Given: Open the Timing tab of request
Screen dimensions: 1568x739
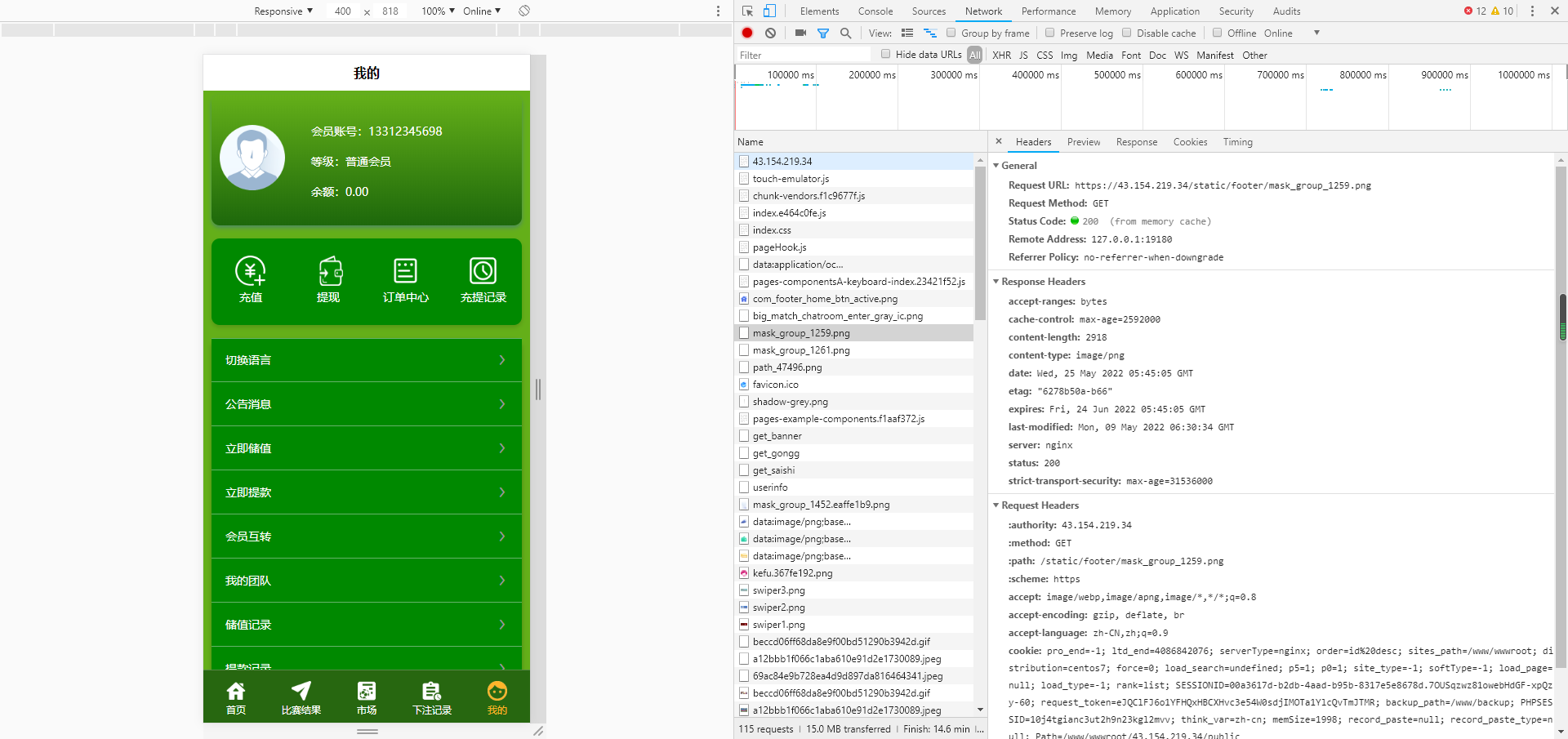Looking at the screenshot, I should 1237,141.
